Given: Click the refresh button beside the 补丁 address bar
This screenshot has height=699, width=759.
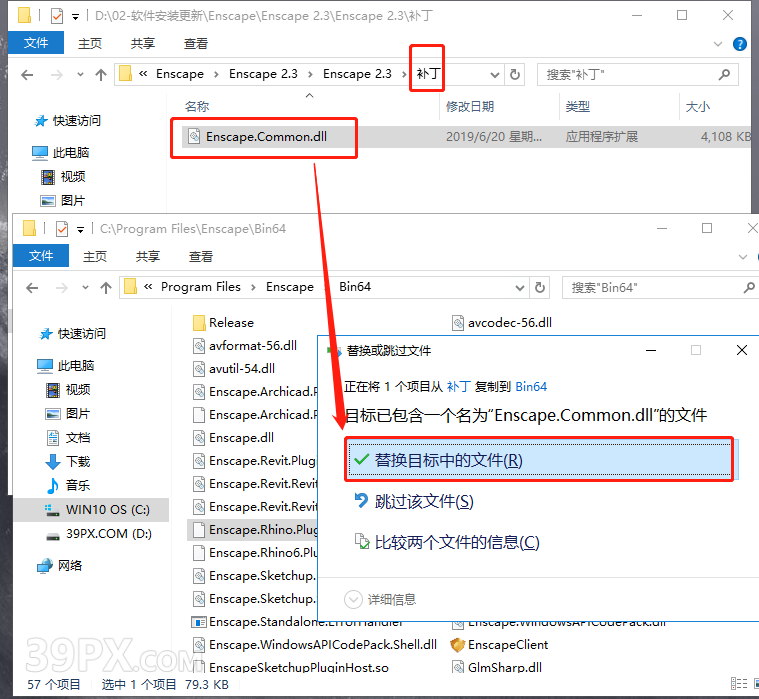Looking at the screenshot, I should pos(515,74).
